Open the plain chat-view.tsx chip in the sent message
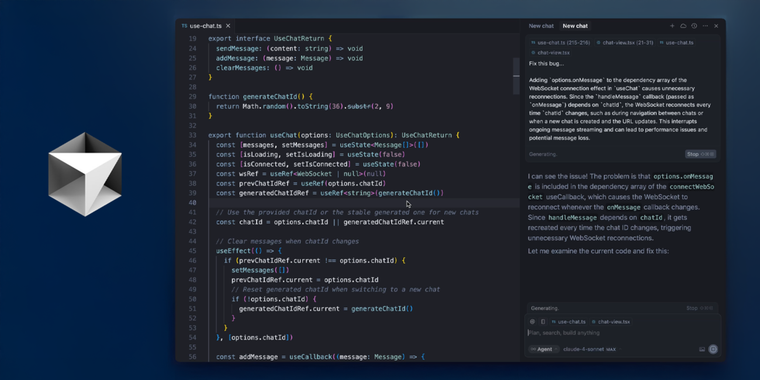The height and width of the screenshot is (380, 760). tap(551, 52)
